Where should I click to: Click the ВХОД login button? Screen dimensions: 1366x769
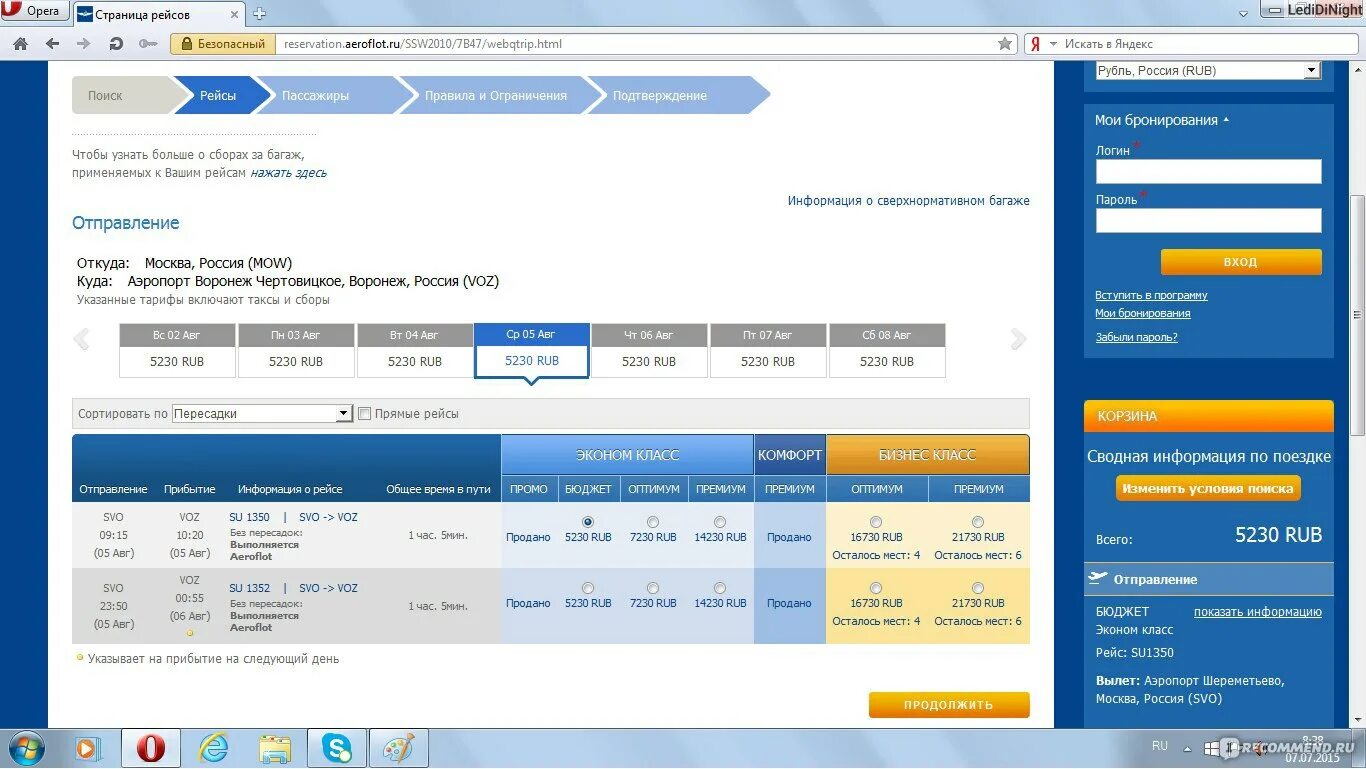tap(1241, 262)
